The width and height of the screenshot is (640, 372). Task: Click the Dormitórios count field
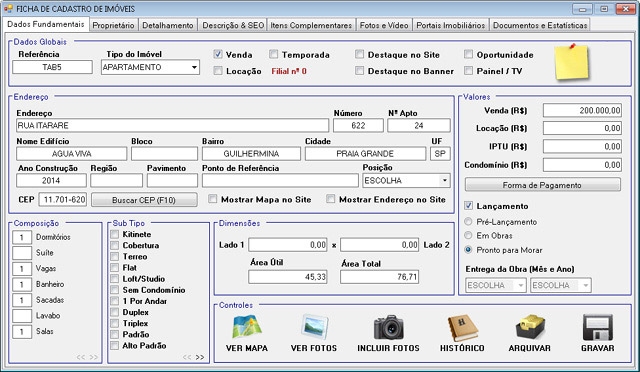click(22, 237)
